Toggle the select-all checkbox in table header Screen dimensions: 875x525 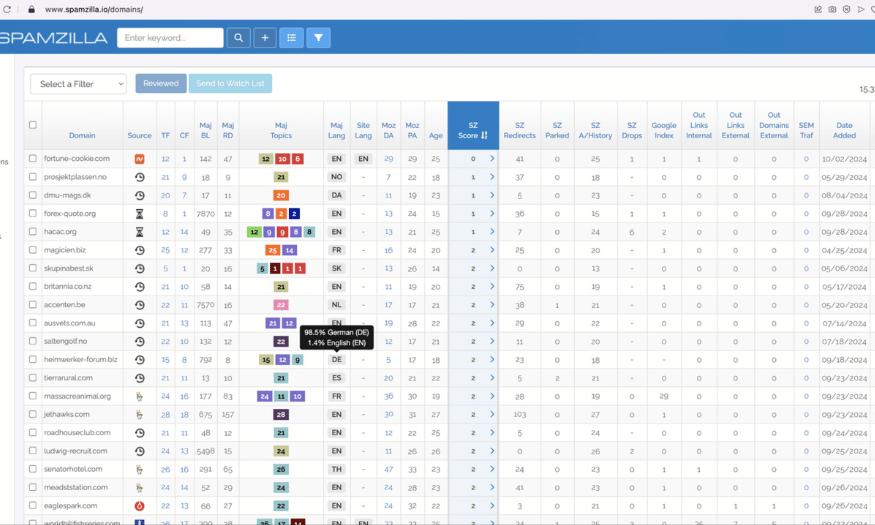(x=33, y=125)
